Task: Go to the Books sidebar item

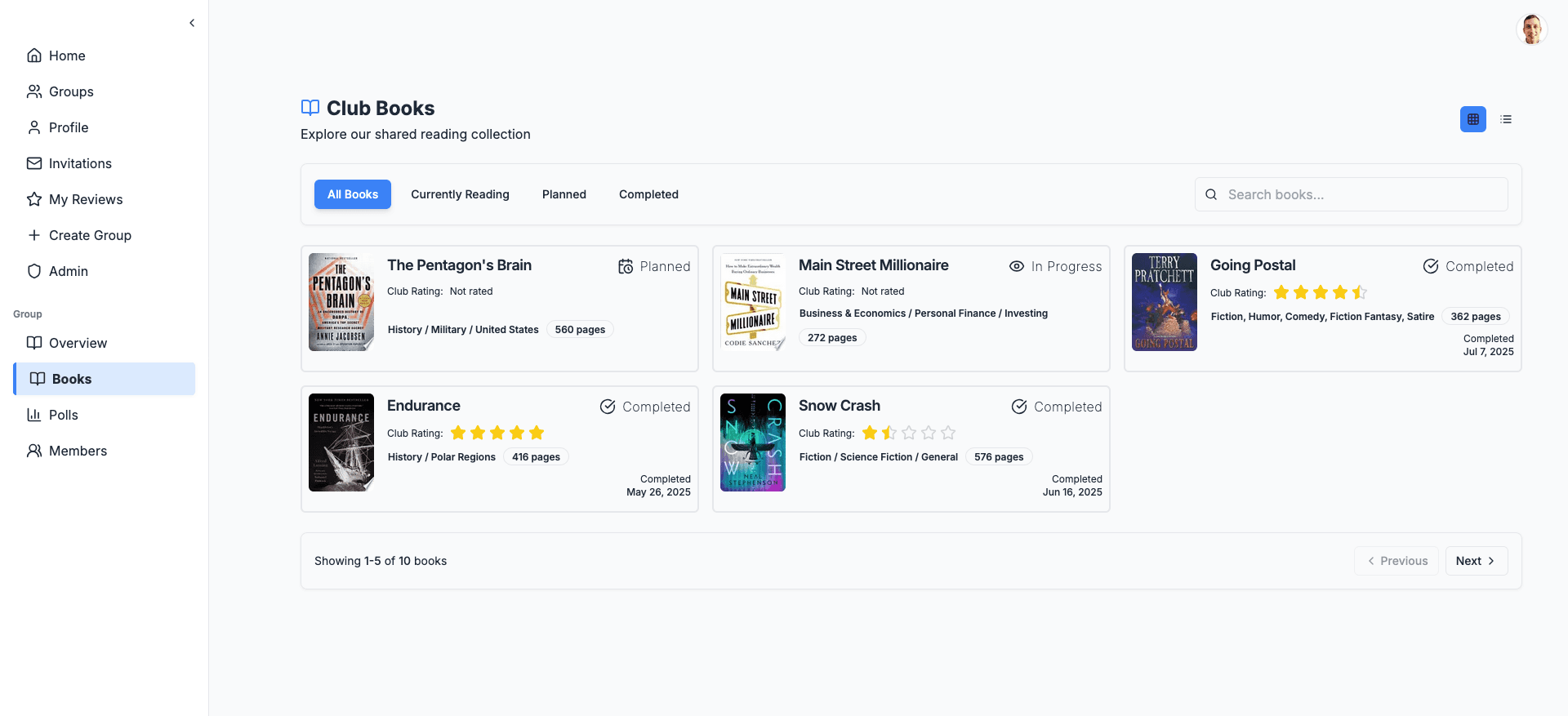Action: pyautogui.click(x=105, y=379)
